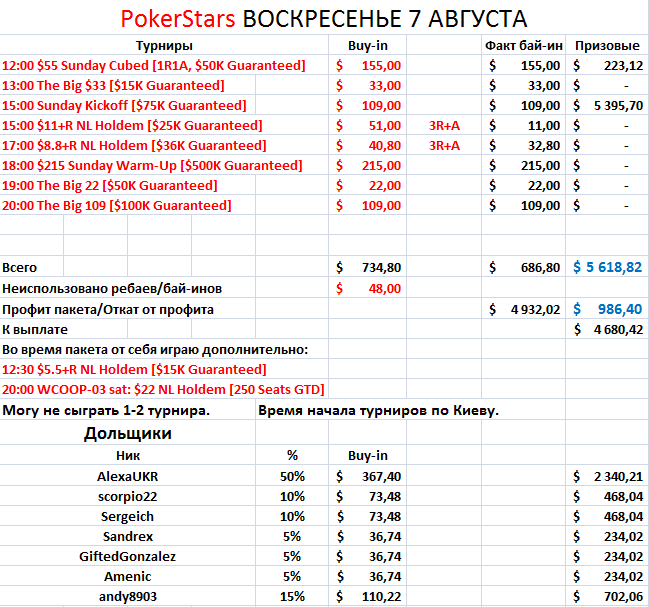Click the 3R+A cell in the $11+R row
Image resolution: width=649 pixels, height=607 pixels.
click(444, 125)
